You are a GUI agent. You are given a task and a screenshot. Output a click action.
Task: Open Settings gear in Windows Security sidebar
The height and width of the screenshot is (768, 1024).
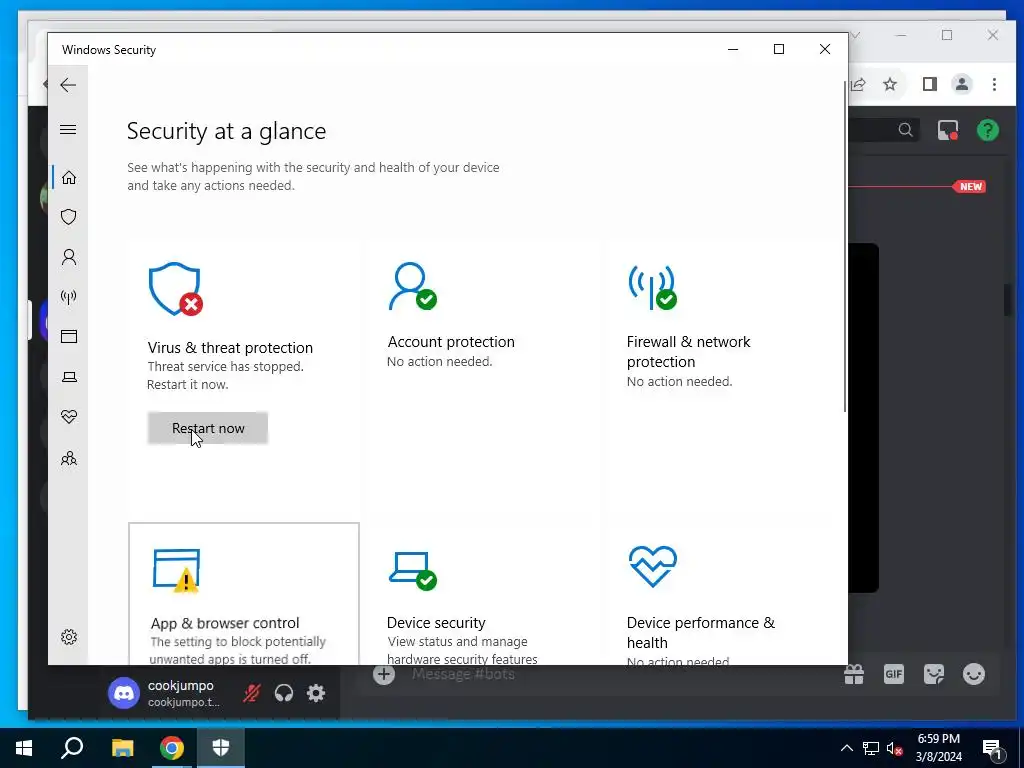point(69,637)
